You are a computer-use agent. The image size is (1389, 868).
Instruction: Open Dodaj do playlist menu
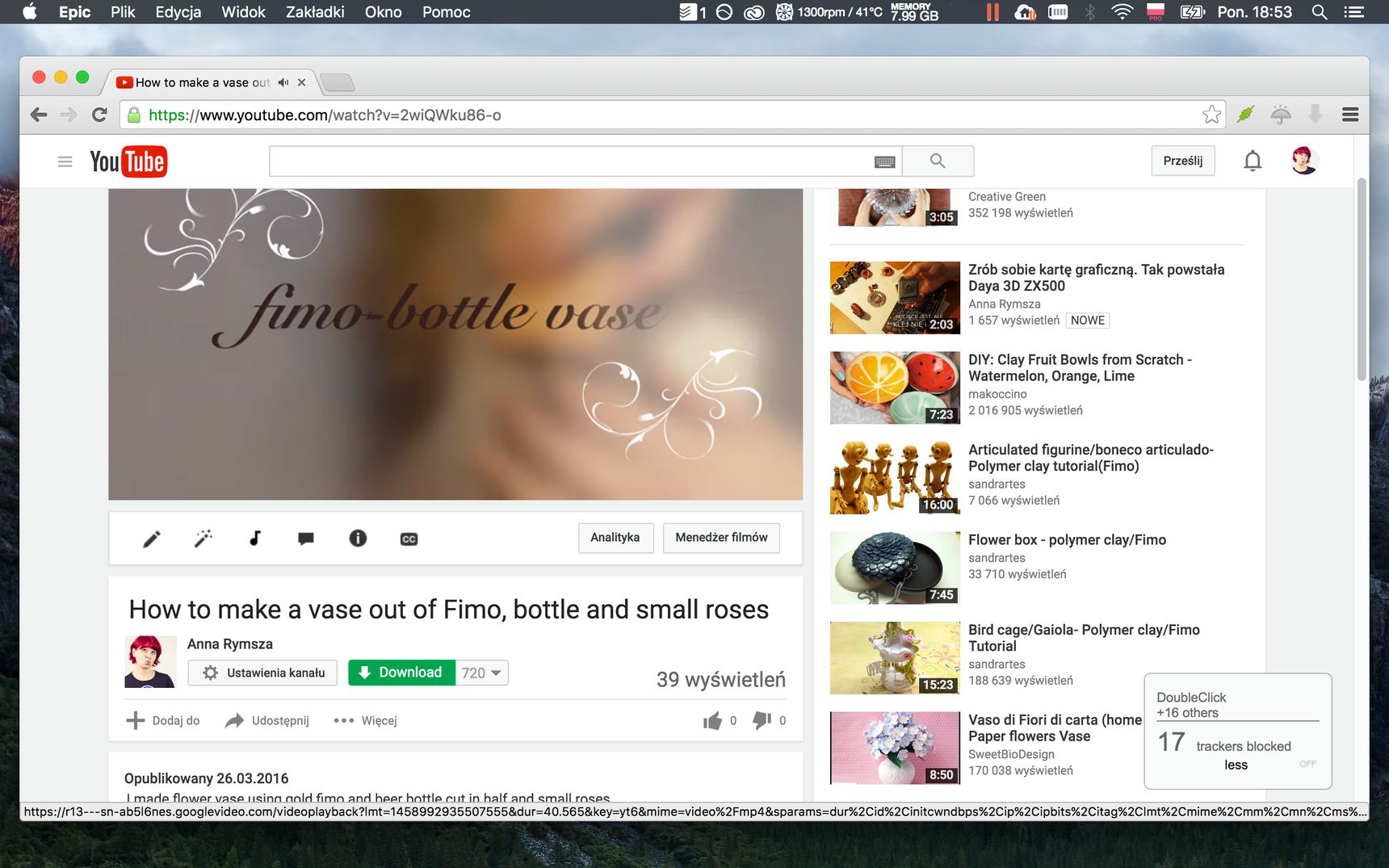coord(163,720)
